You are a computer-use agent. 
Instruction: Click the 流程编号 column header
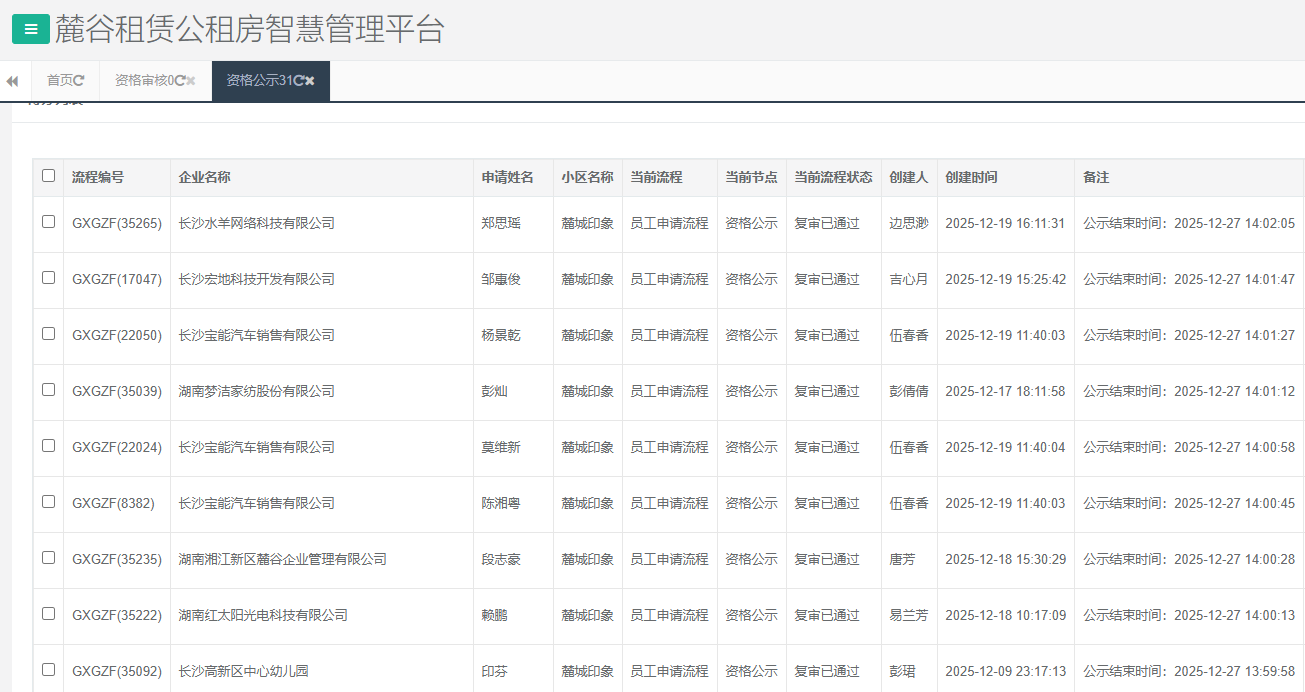coord(98,177)
